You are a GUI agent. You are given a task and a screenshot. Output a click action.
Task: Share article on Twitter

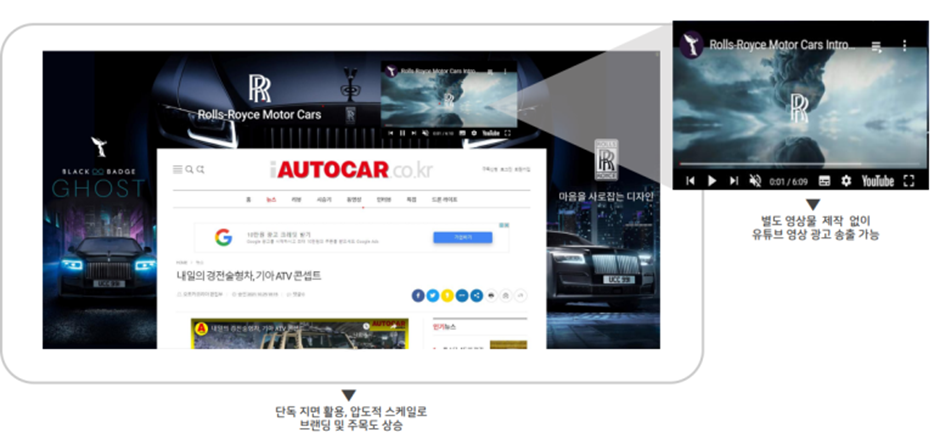pyautogui.click(x=432, y=295)
